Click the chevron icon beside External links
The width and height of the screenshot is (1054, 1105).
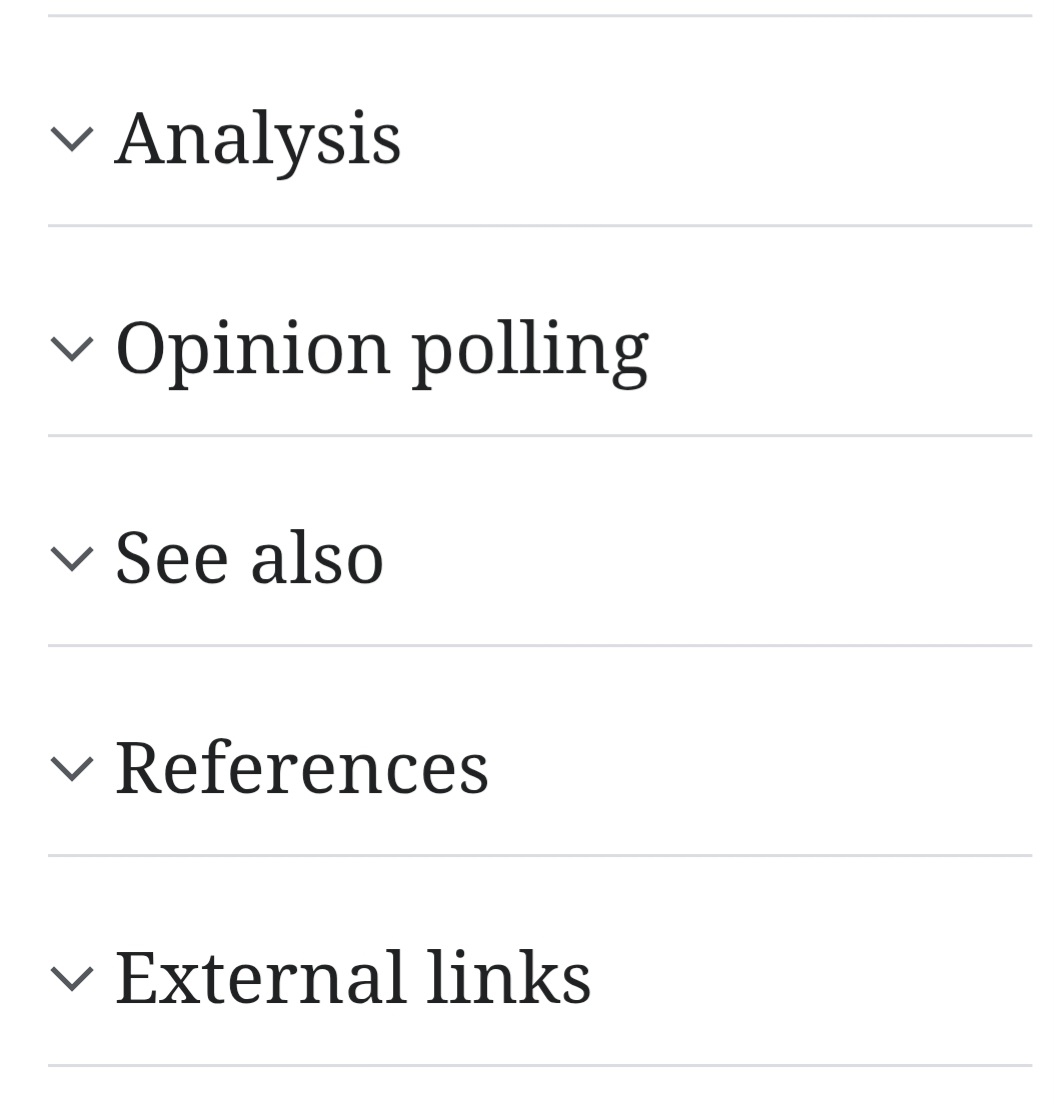(71, 978)
